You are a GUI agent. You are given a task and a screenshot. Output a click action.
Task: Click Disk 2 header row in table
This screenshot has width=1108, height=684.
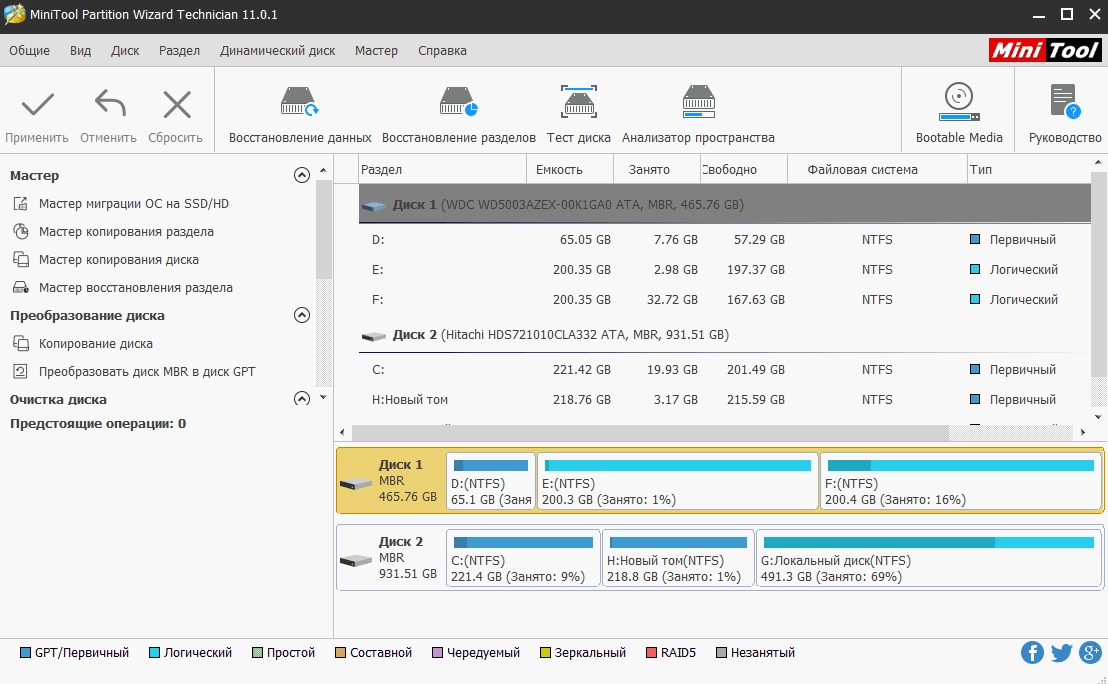click(x=724, y=335)
